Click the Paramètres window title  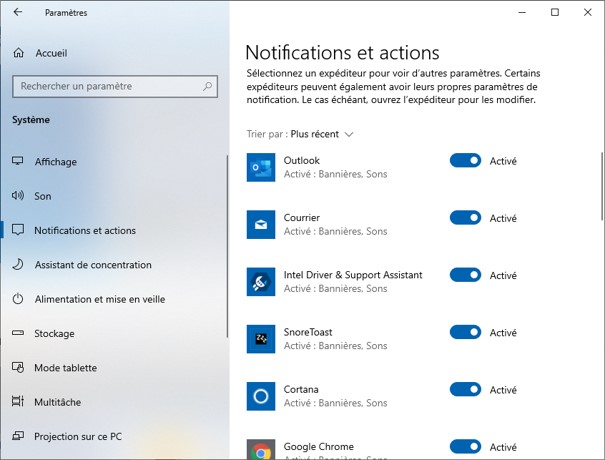(66, 13)
